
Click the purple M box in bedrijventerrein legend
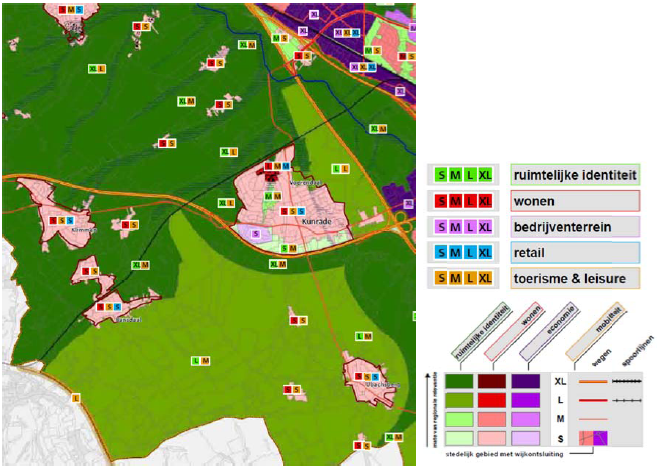point(455,227)
